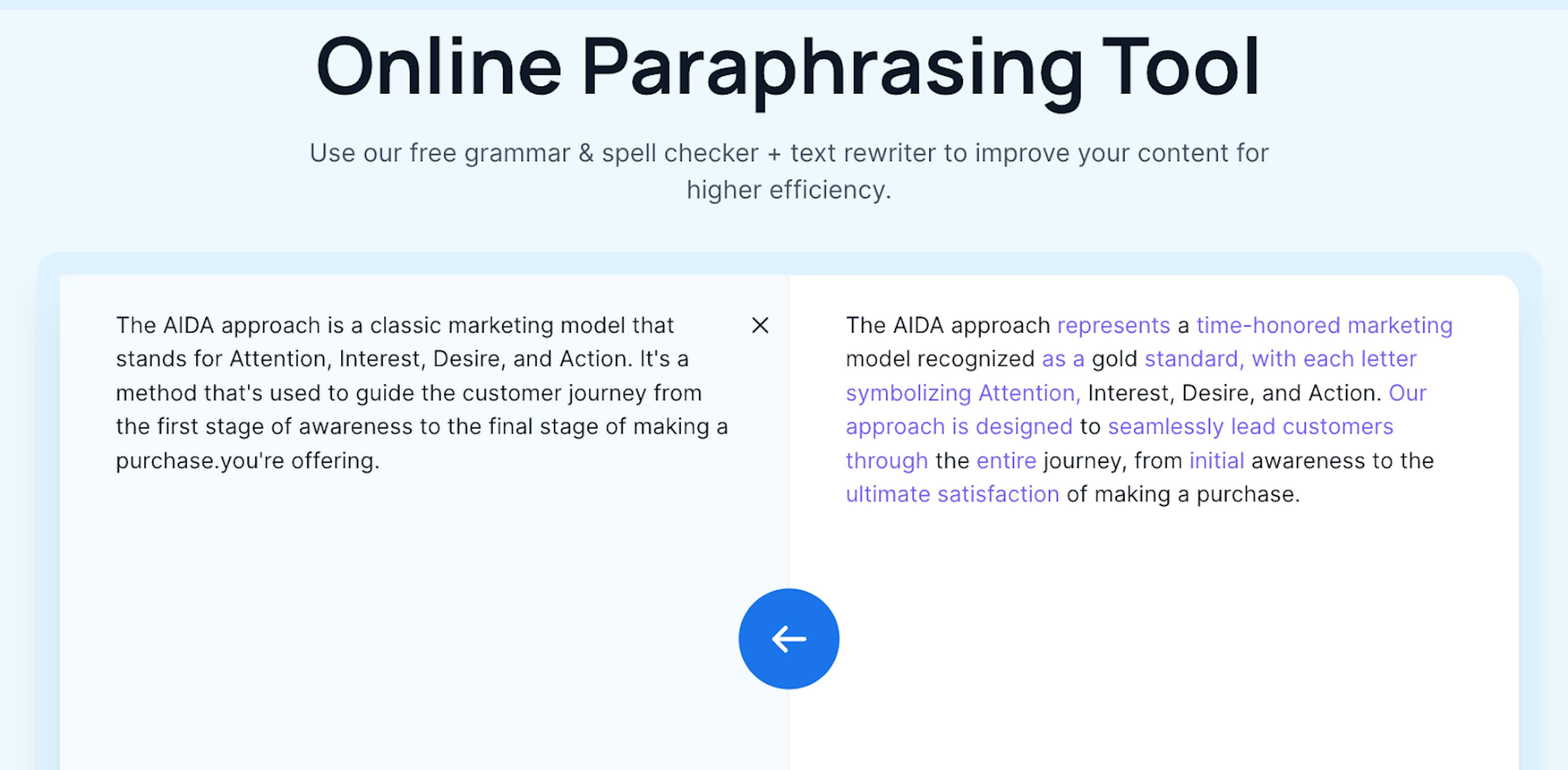Choose the highlighted "standard, with each letter" phrase
This screenshot has height=770, width=1568.
click(1281, 358)
